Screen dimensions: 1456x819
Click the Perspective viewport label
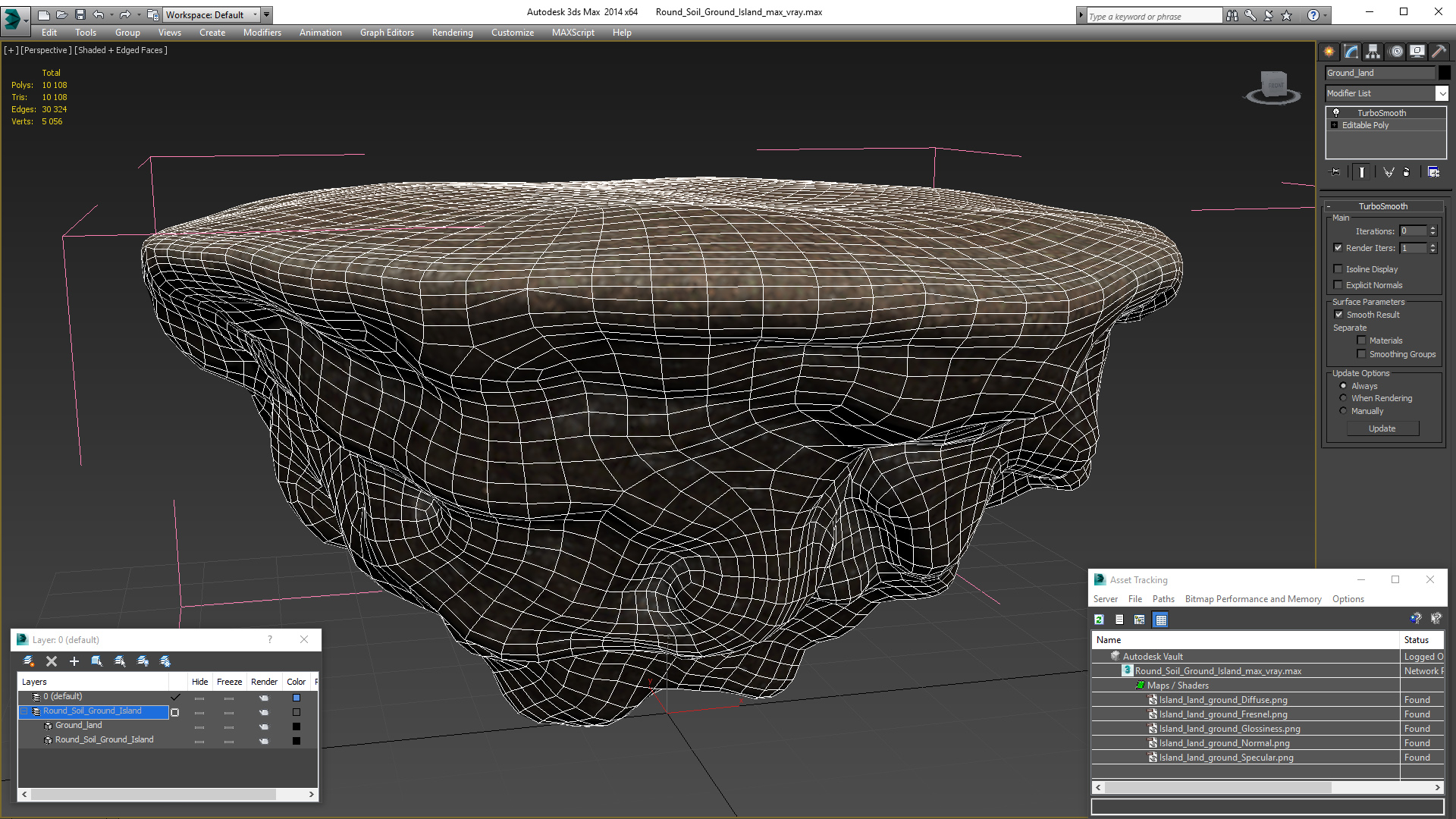[45, 50]
